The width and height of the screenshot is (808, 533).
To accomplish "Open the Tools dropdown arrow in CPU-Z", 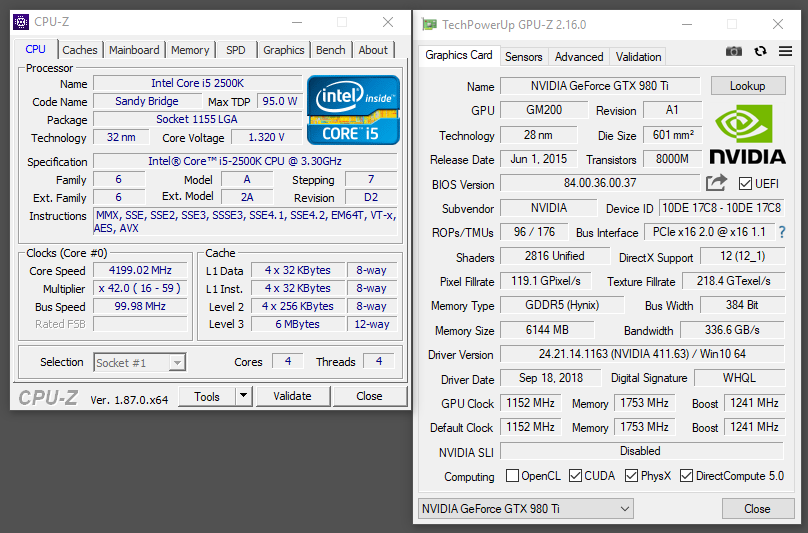I will [x=243, y=396].
